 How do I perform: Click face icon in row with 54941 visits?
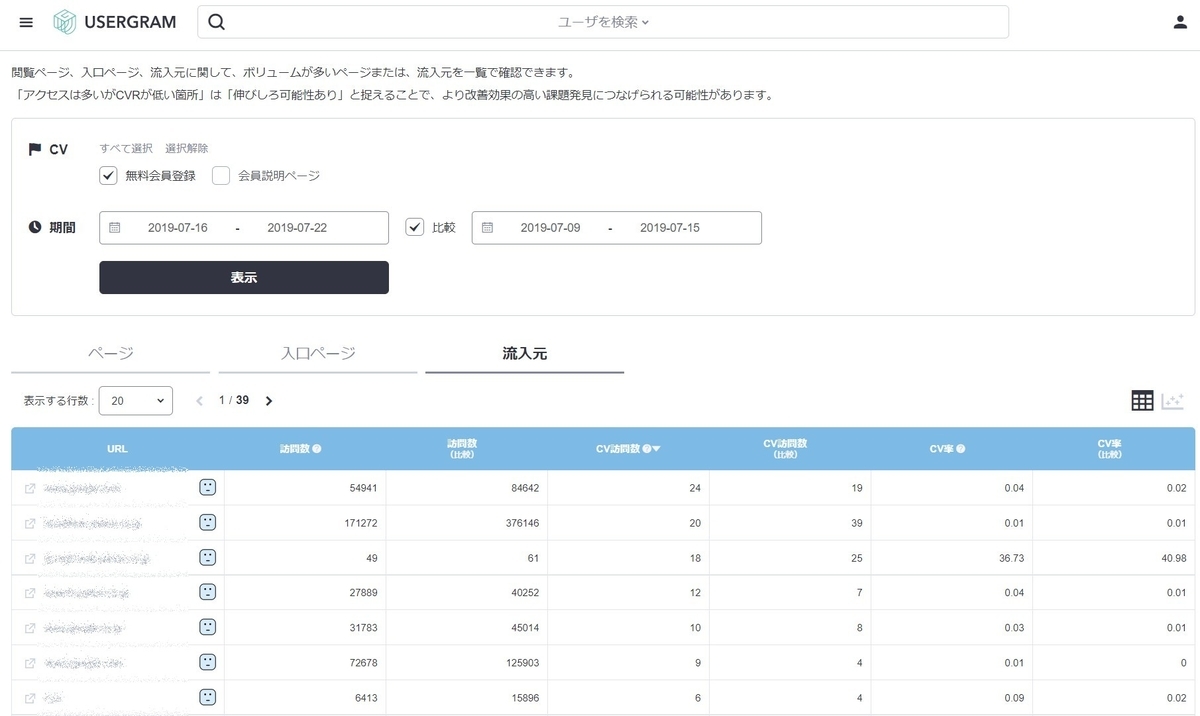207,487
